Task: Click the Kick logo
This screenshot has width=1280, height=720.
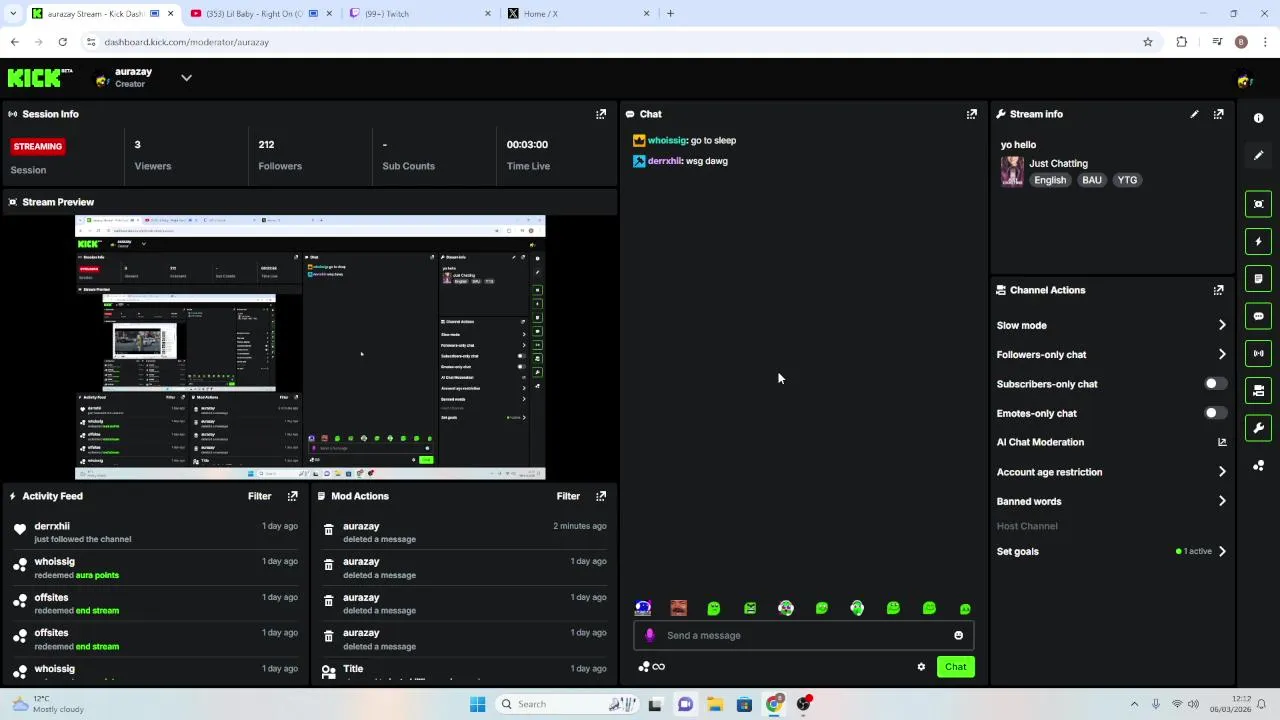Action: point(40,78)
